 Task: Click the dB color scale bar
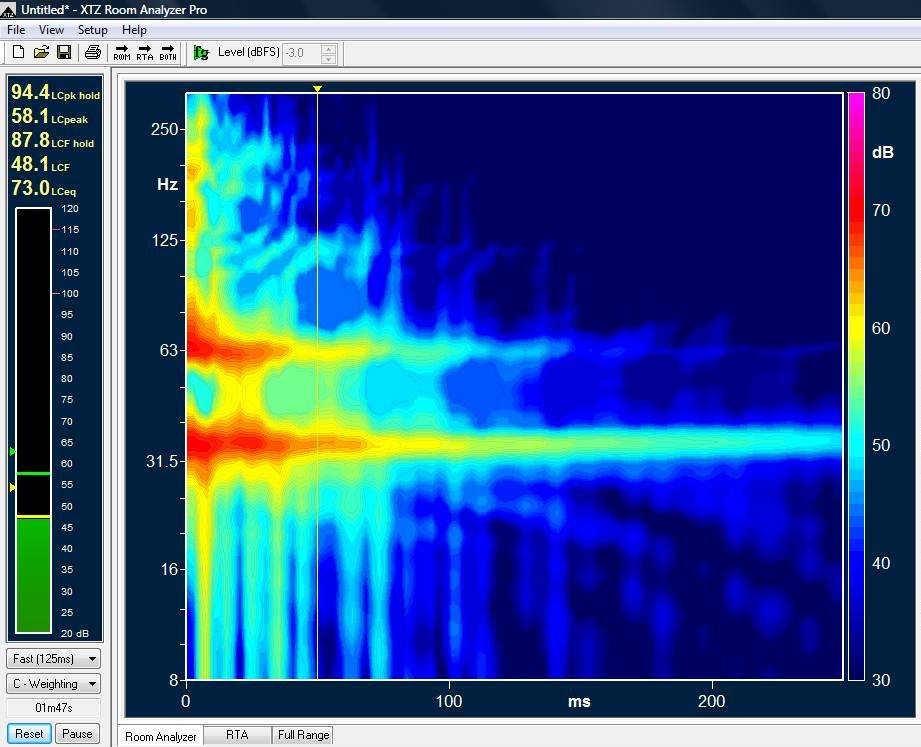pyautogui.click(x=856, y=386)
